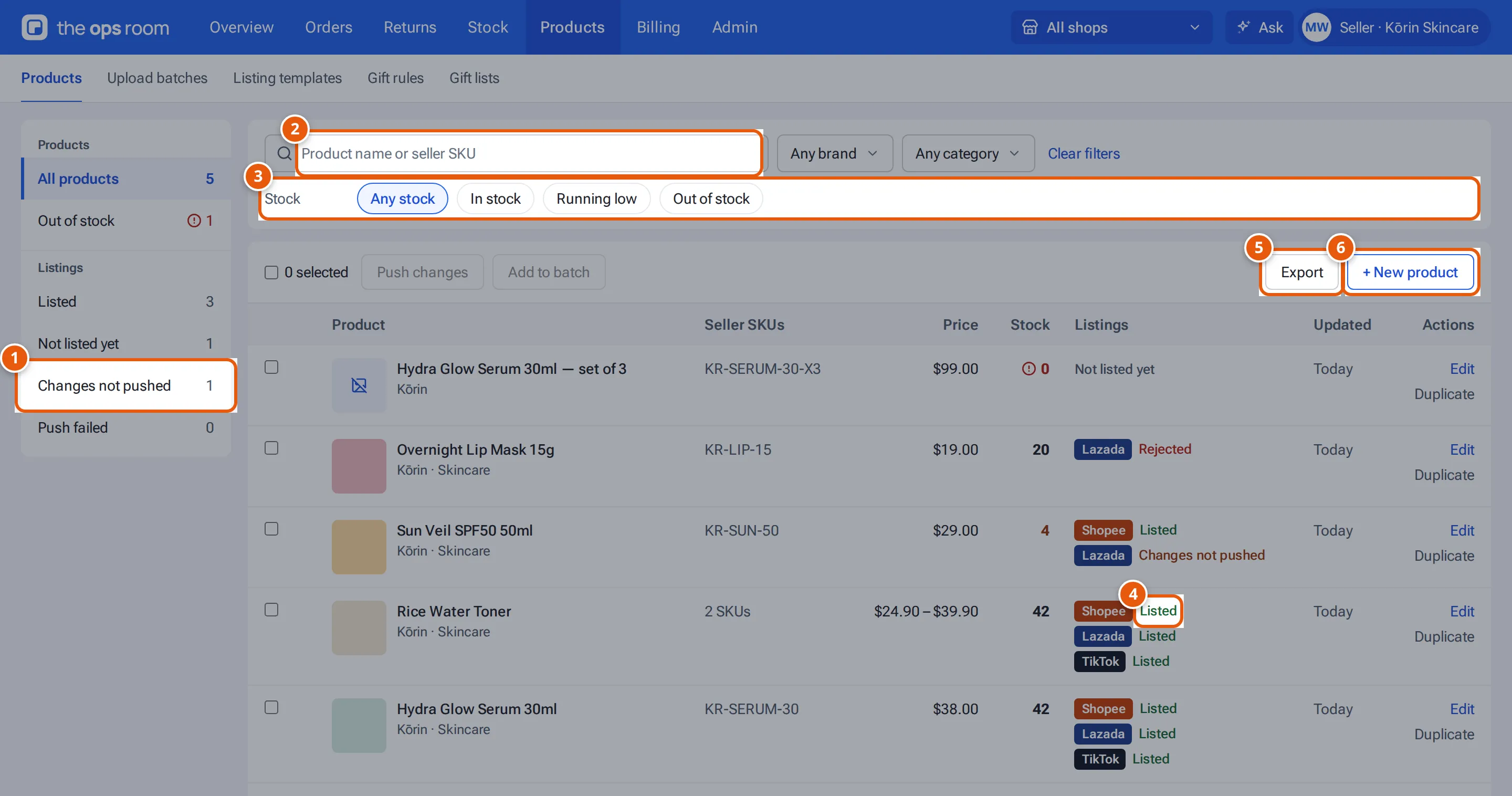1512x796 pixels.
Task: Check the Rice Water Toner row
Action: coord(271,610)
